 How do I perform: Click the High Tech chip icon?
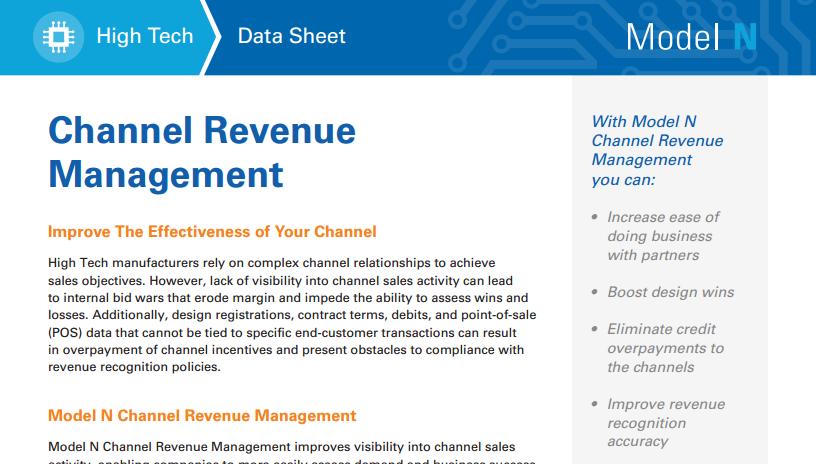click(58, 37)
